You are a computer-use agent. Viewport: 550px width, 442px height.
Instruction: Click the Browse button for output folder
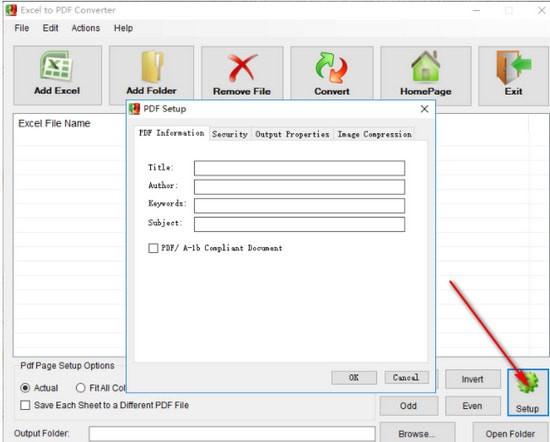(417, 434)
